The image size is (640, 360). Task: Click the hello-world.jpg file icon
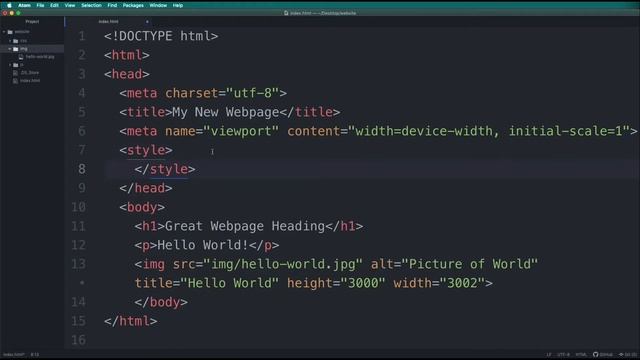coord(21,57)
